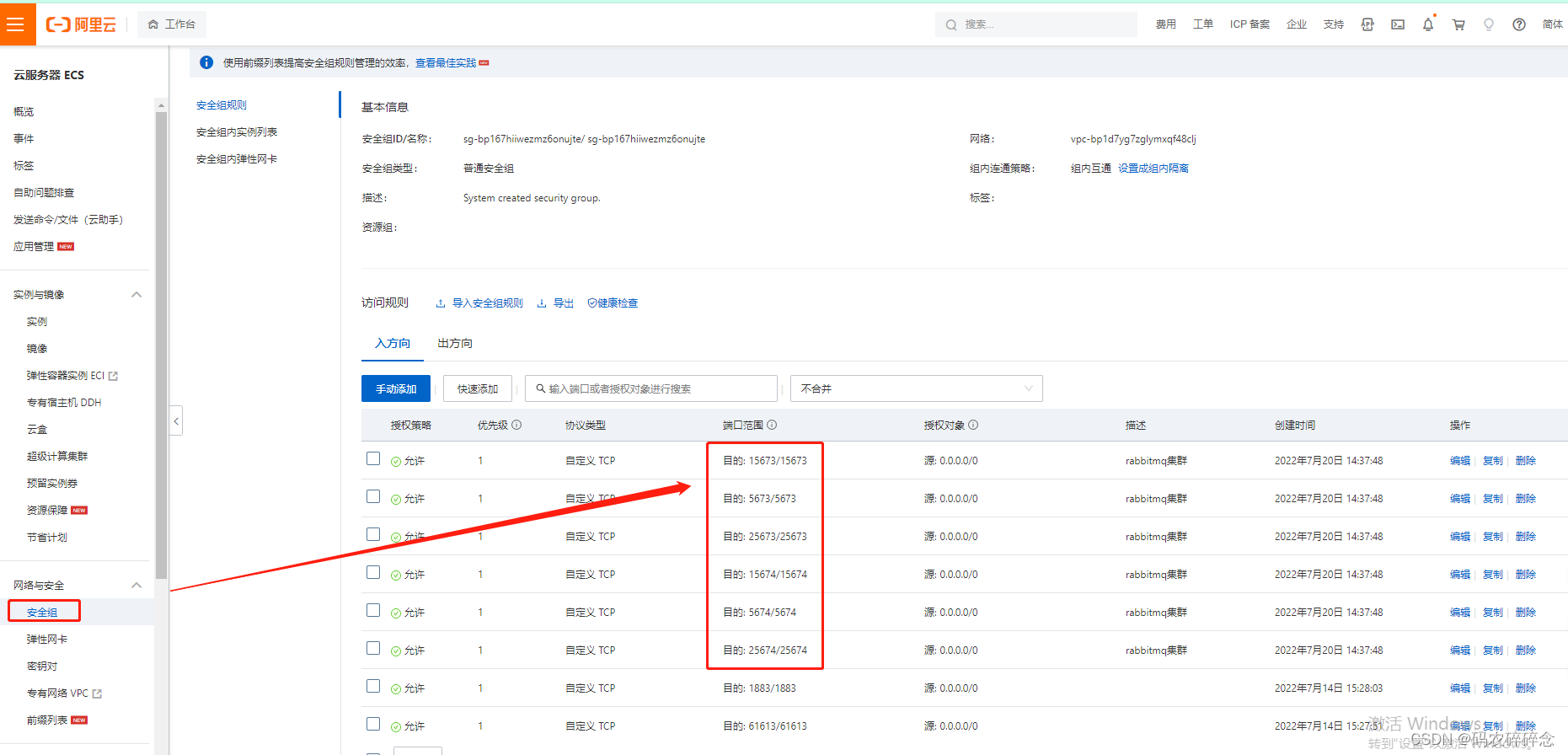Open the 费用 top menu
The width and height of the screenshot is (1568, 755).
1166,24
